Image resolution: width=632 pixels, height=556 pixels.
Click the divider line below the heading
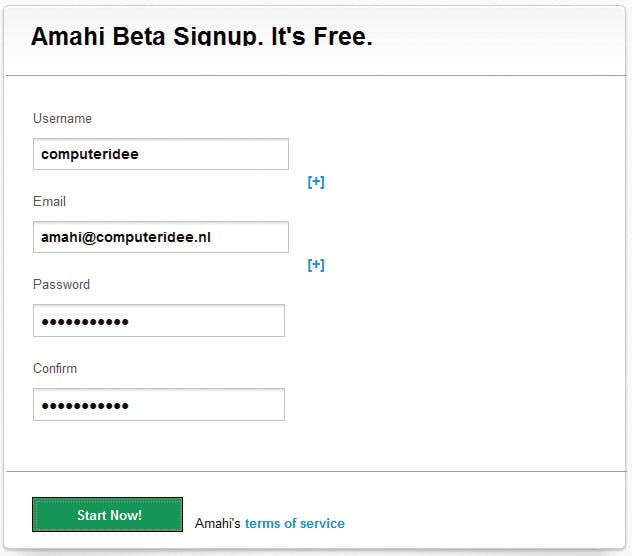(316, 75)
